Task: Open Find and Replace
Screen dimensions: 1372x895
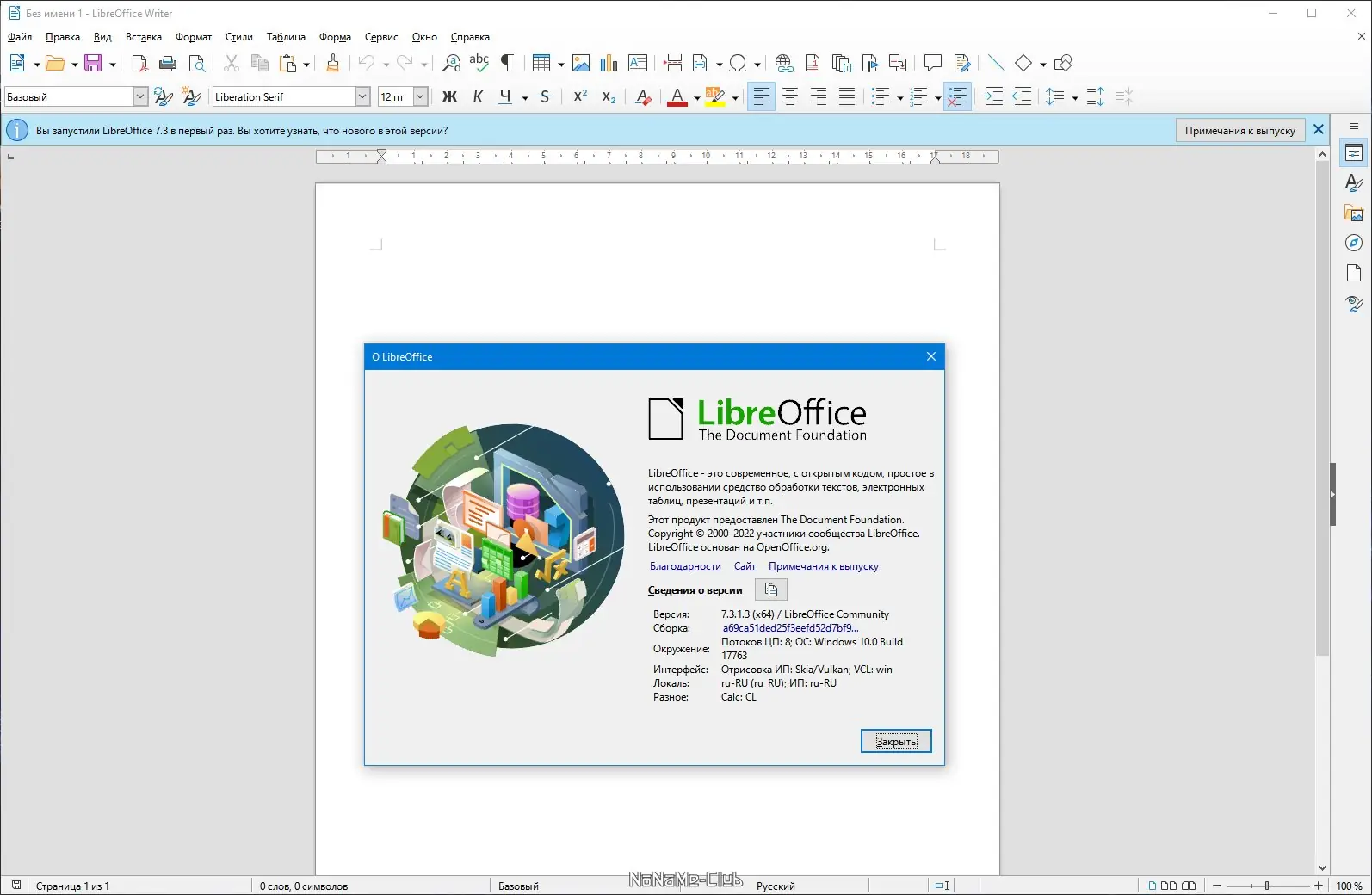Action: click(451, 63)
